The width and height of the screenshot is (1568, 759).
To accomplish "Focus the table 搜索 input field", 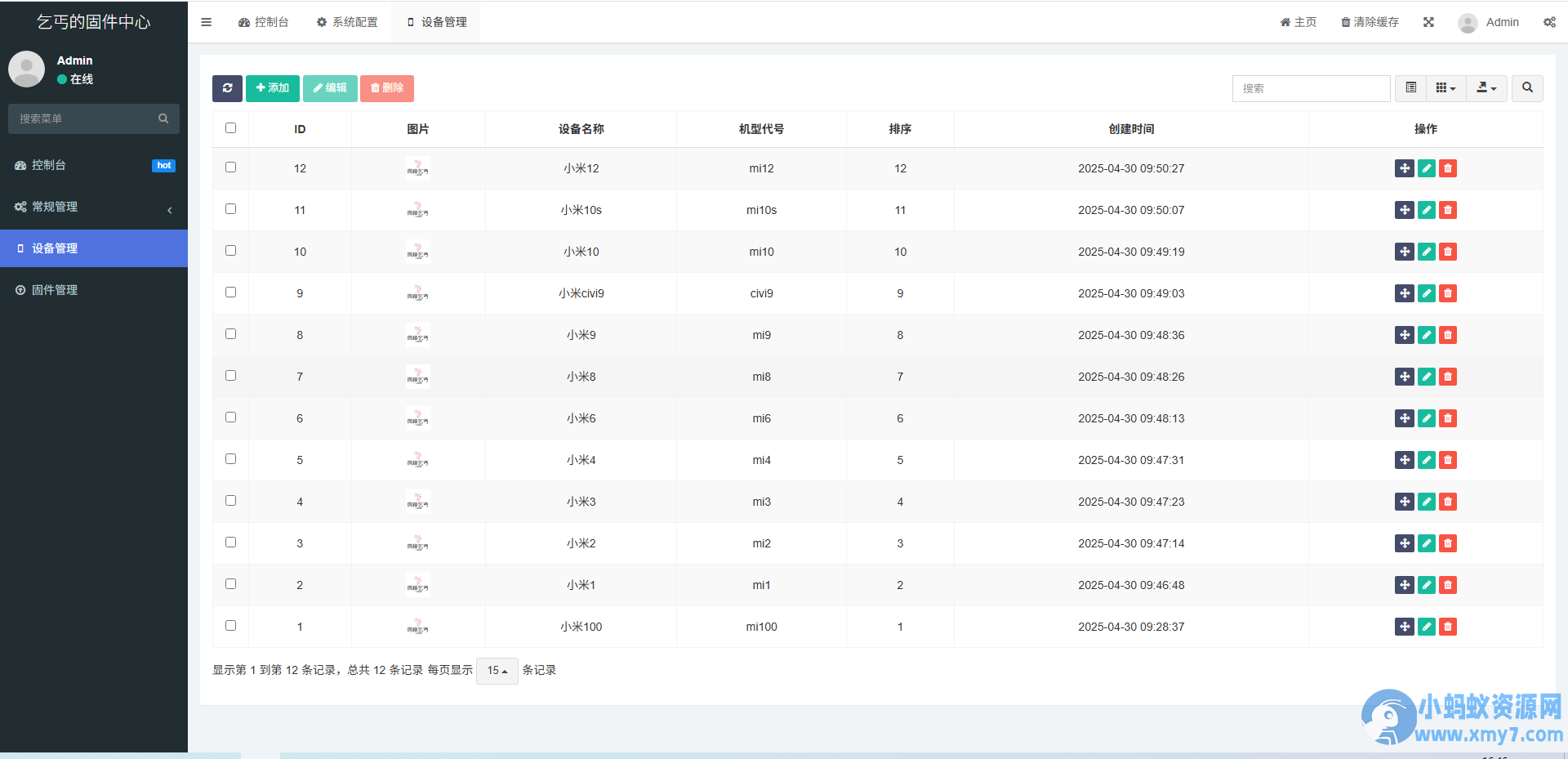I will 1311,88.
